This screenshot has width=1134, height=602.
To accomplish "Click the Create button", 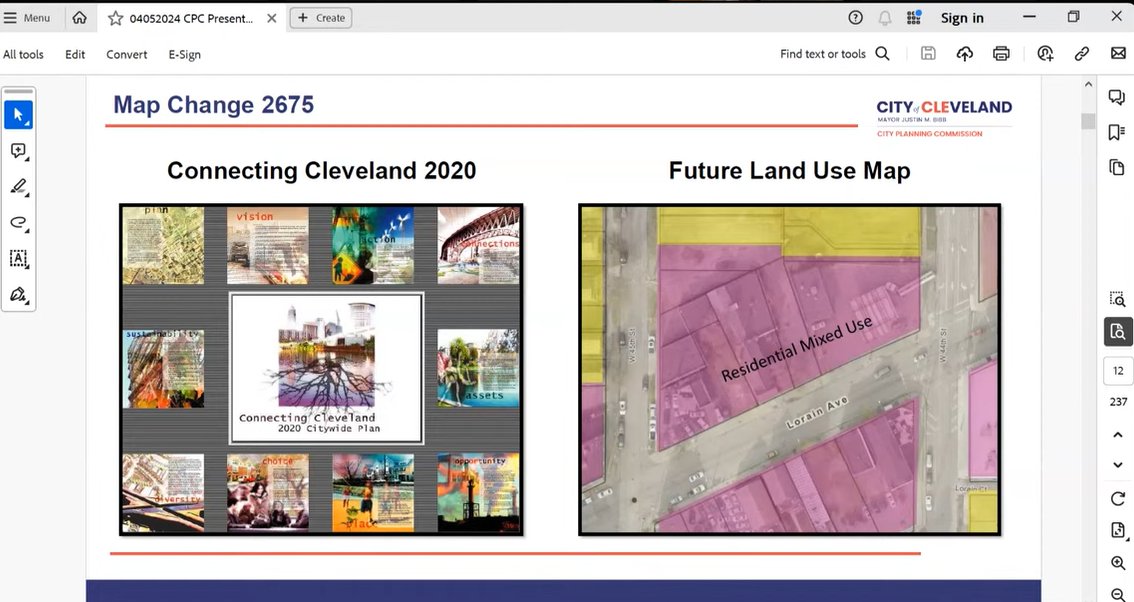I will [321, 18].
